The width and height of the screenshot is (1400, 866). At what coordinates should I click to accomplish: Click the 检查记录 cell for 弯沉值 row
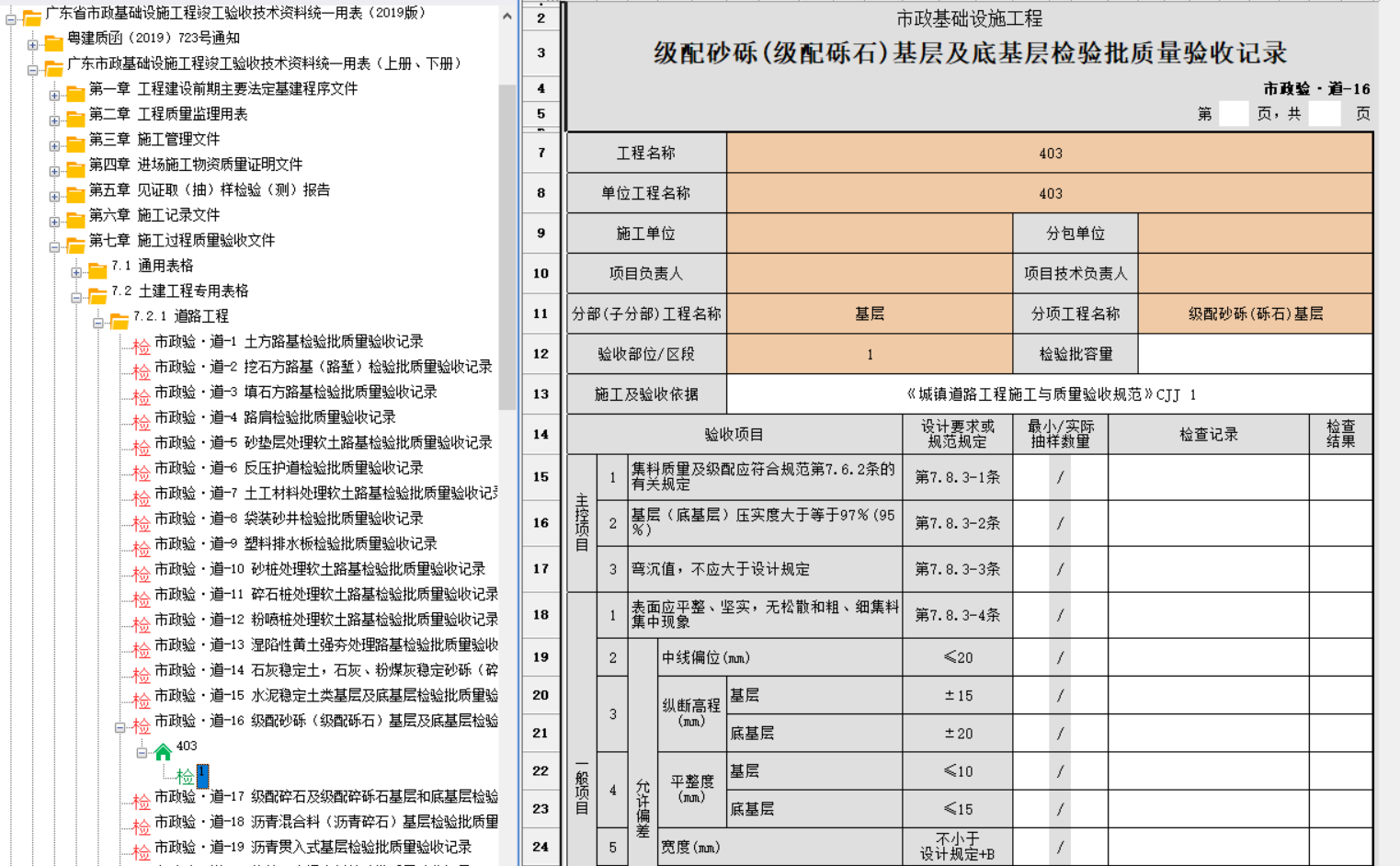1209,569
